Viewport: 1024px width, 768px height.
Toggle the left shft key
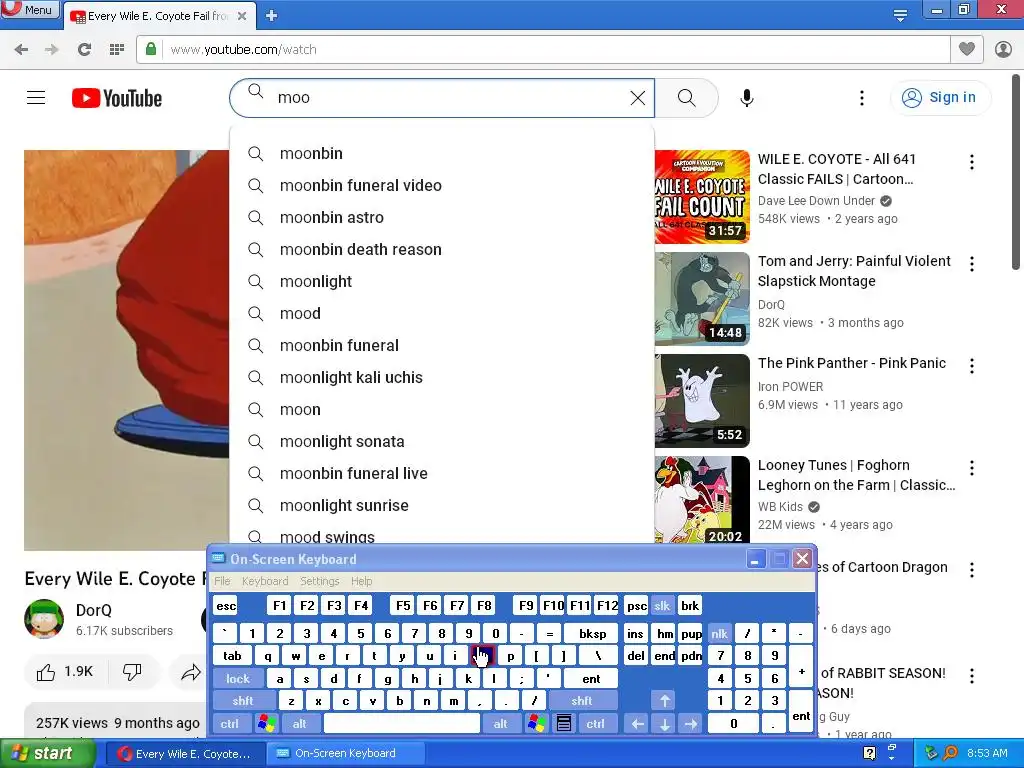pyautogui.click(x=242, y=701)
